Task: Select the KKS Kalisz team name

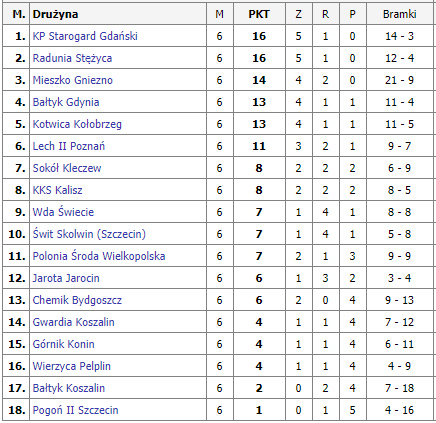Action: [57, 190]
